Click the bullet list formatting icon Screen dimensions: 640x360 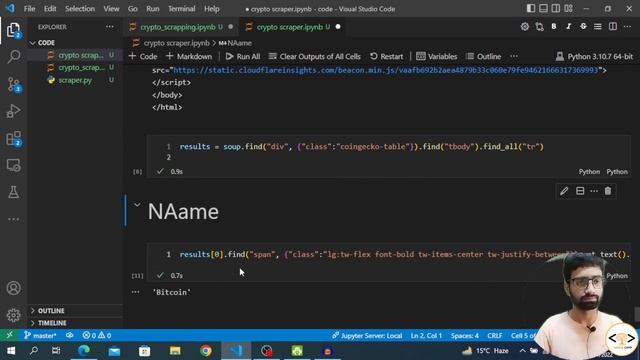[598, 27]
